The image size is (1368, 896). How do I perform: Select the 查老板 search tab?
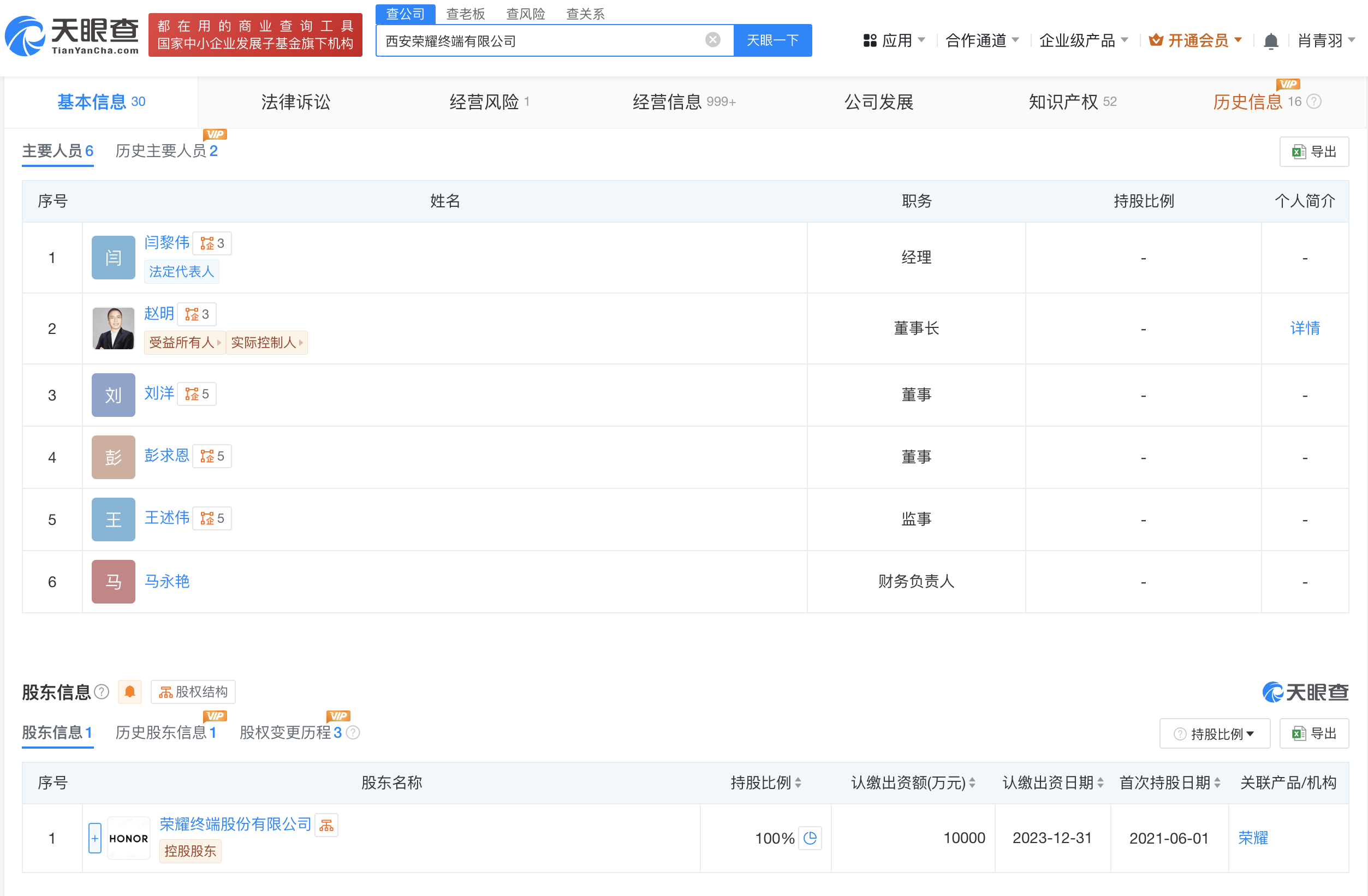click(x=465, y=13)
